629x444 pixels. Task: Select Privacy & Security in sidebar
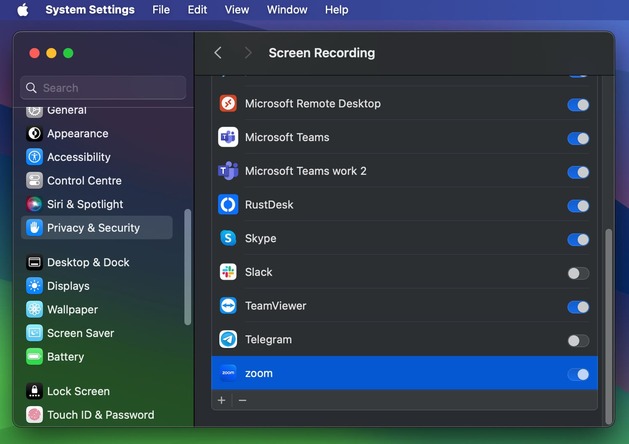click(x=97, y=227)
